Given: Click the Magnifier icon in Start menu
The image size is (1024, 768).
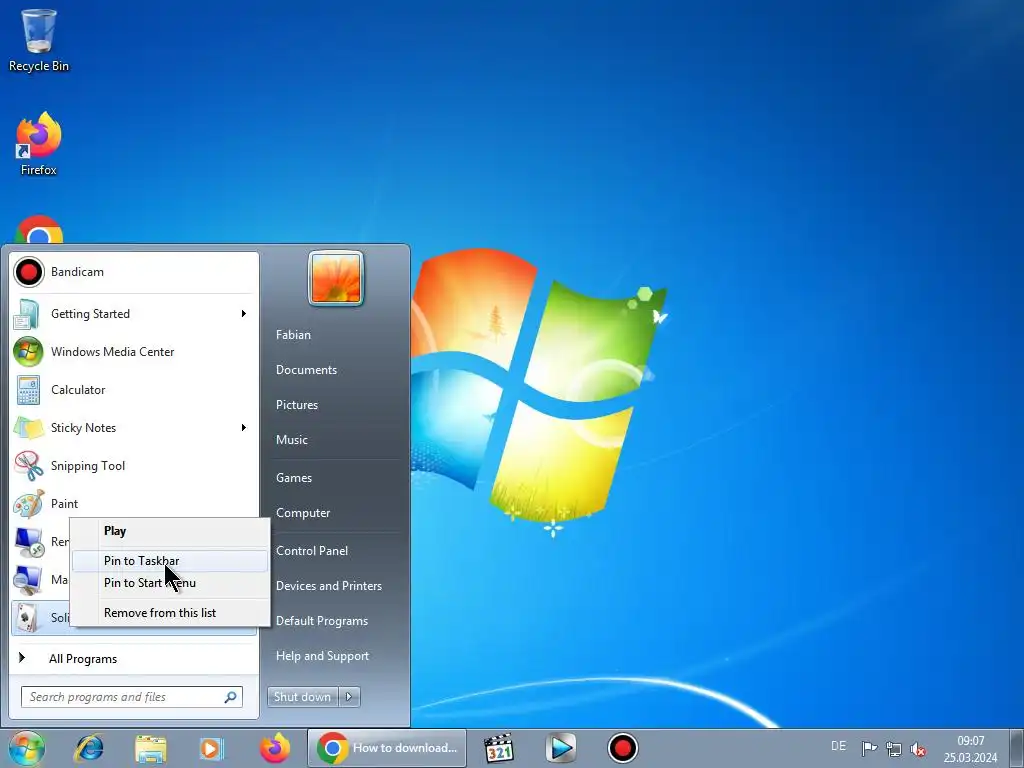Looking at the screenshot, I should [x=29, y=579].
